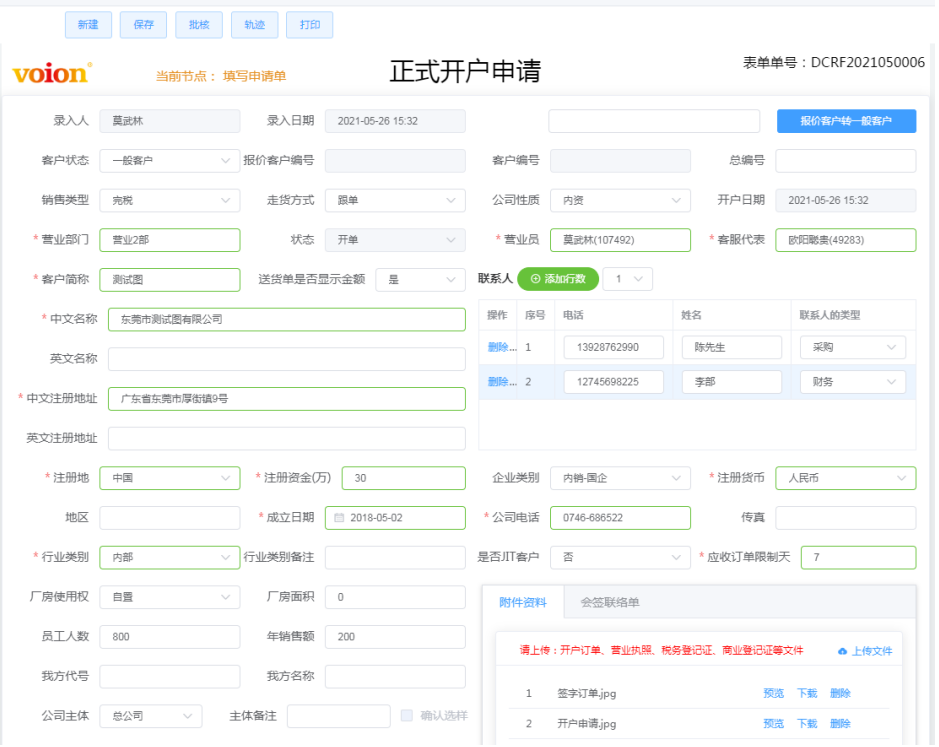Click the 客户简称 input field
Screen dimensions: 939x747
click(x=170, y=280)
